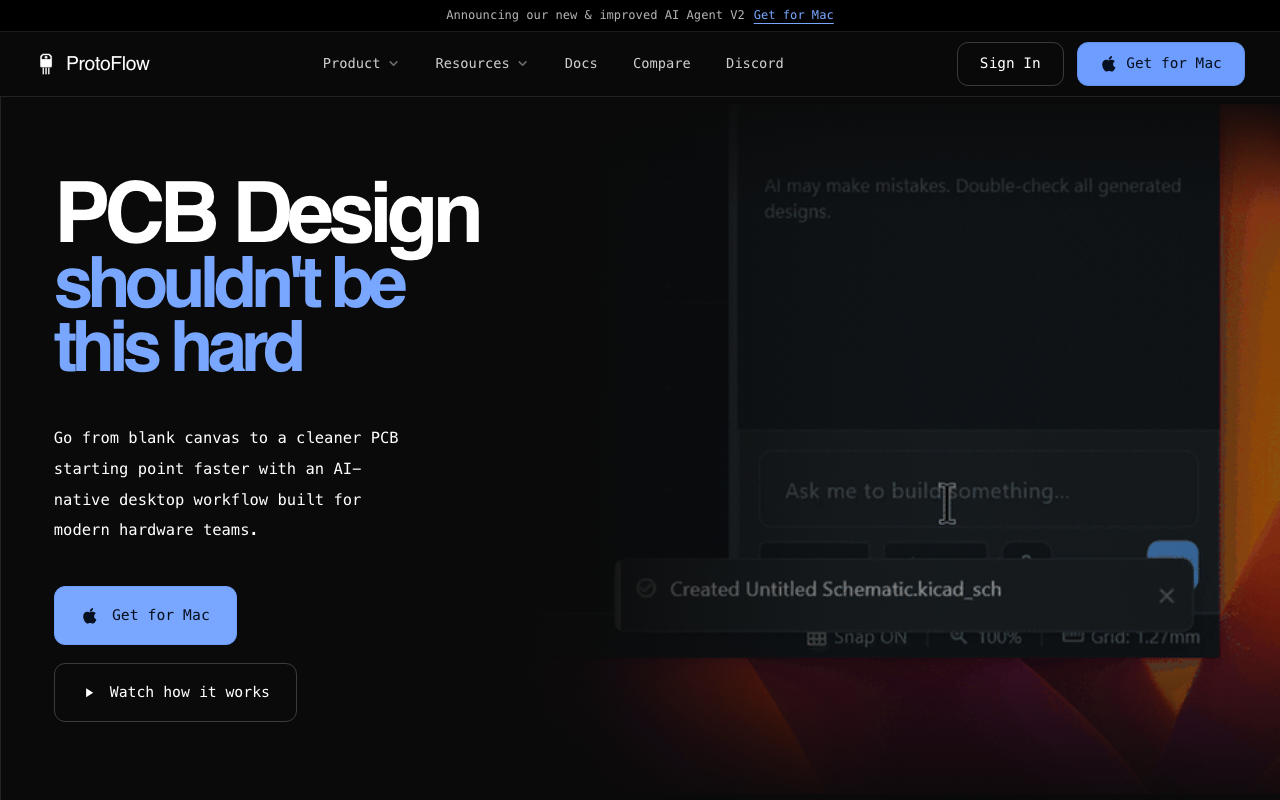This screenshot has width=1280, height=800.
Task: Open the Discord navigation item
Action: pyautogui.click(x=755, y=64)
